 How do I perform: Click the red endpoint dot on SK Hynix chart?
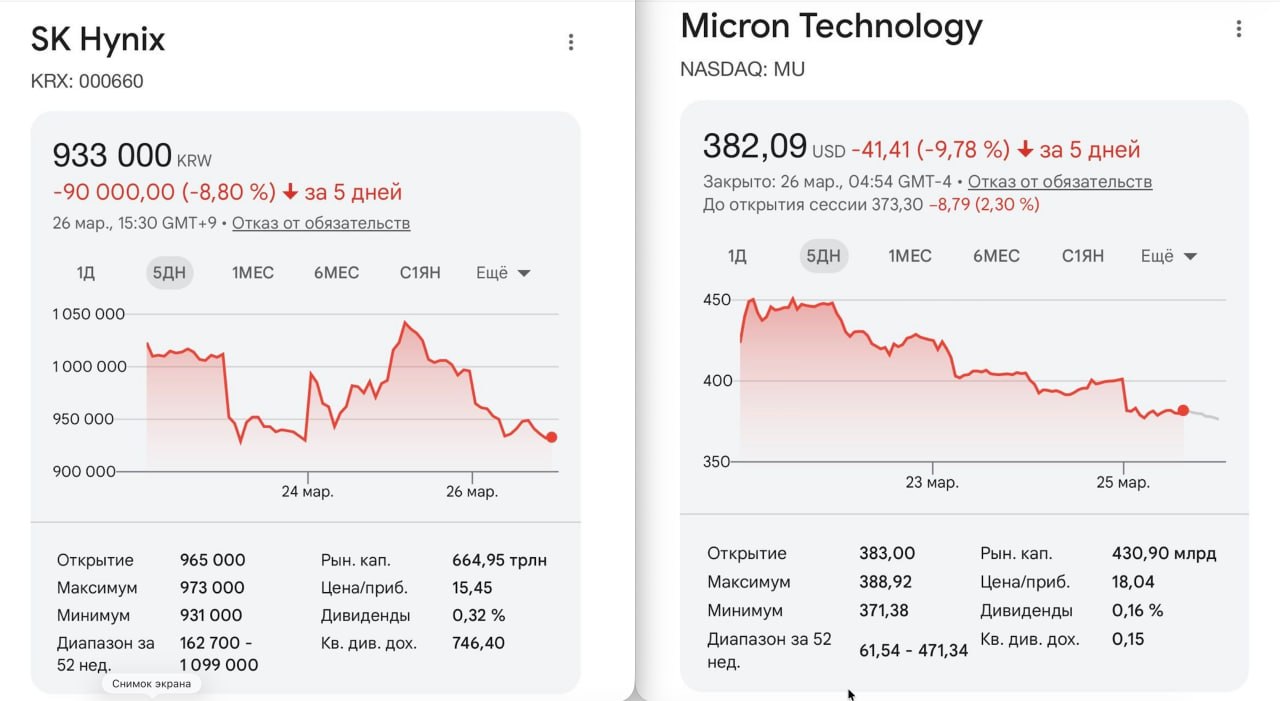point(553,436)
